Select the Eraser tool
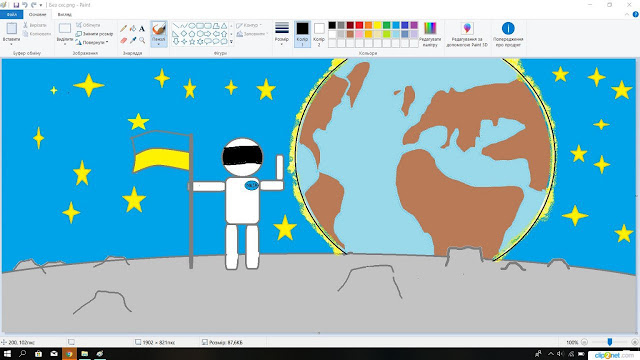 coord(123,40)
